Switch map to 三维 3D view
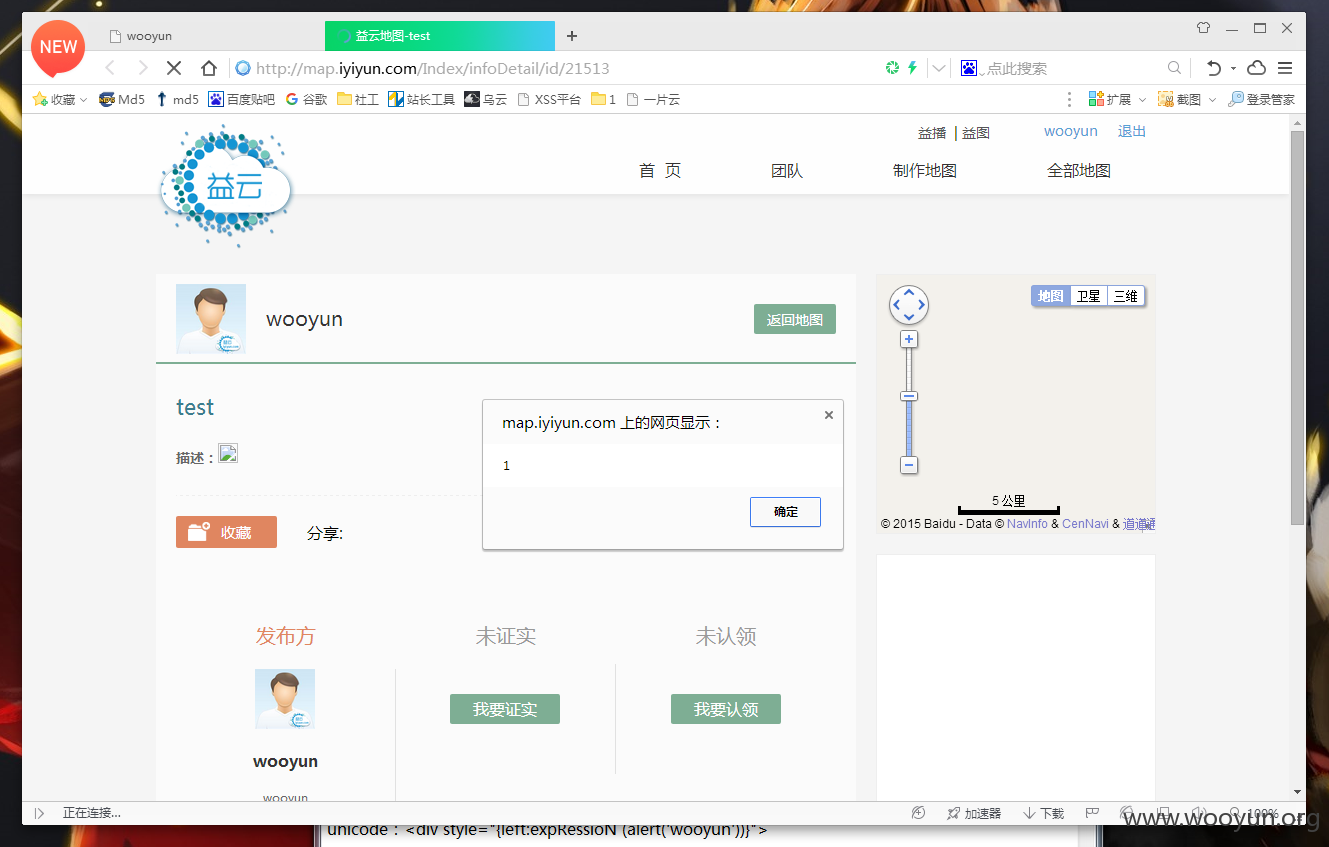The image size is (1329, 847). point(1125,296)
